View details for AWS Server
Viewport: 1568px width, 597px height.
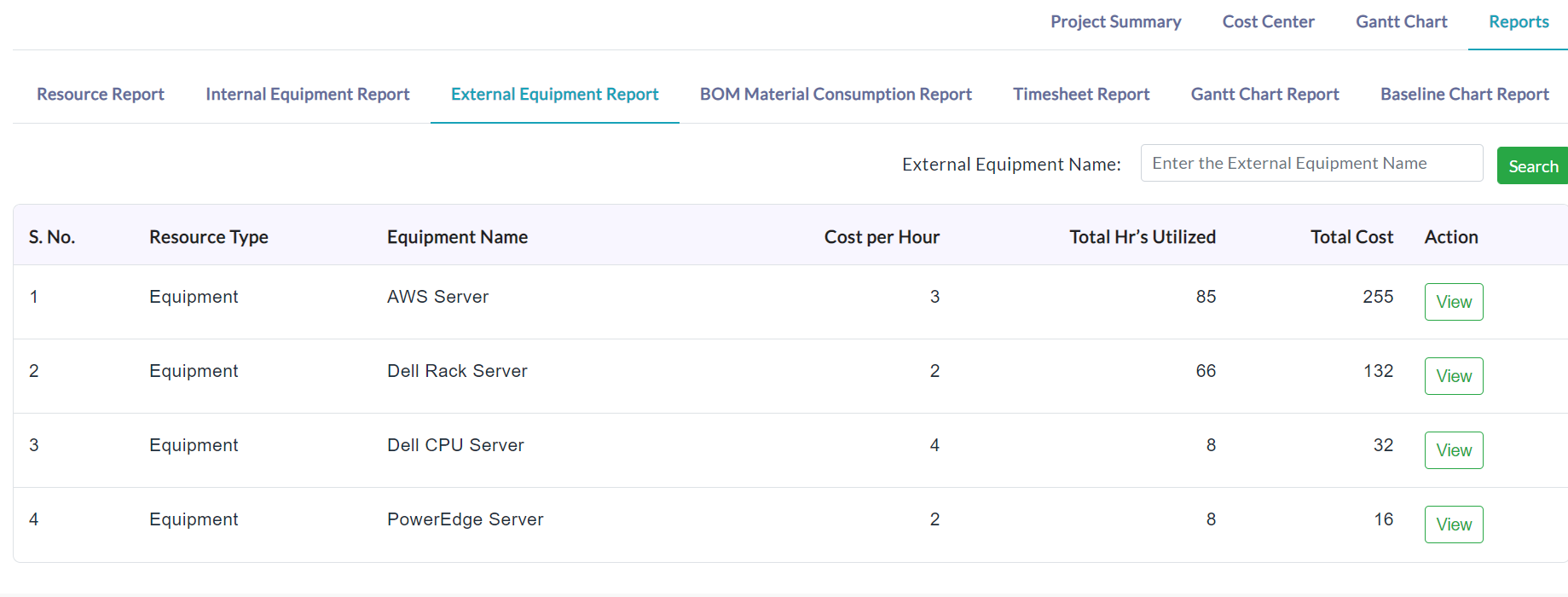tap(1454, 302)
